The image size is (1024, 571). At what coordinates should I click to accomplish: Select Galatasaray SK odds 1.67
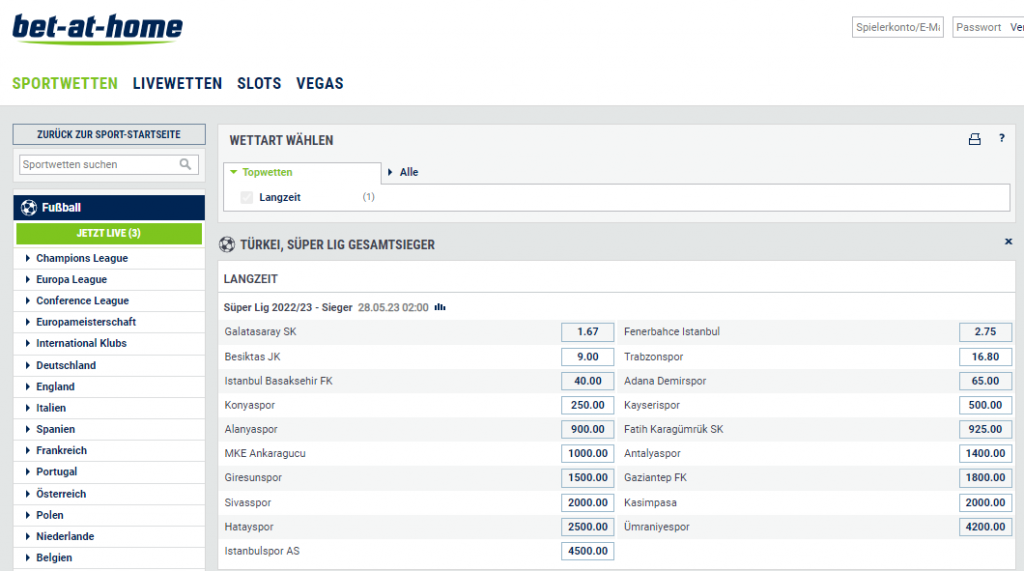click(588, 332)
